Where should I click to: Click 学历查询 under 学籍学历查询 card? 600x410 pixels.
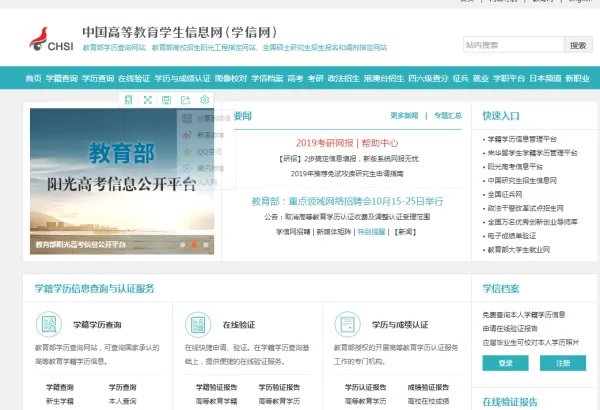[x=122, y=387]
